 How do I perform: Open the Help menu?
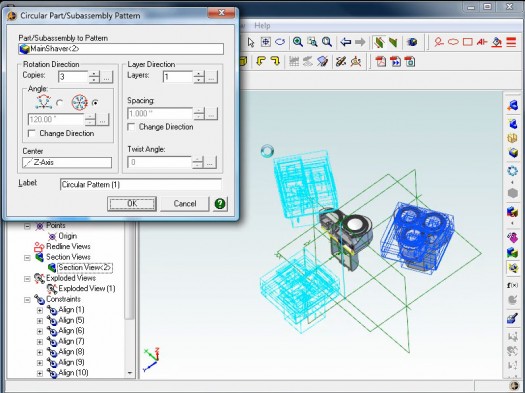[262, 25]
